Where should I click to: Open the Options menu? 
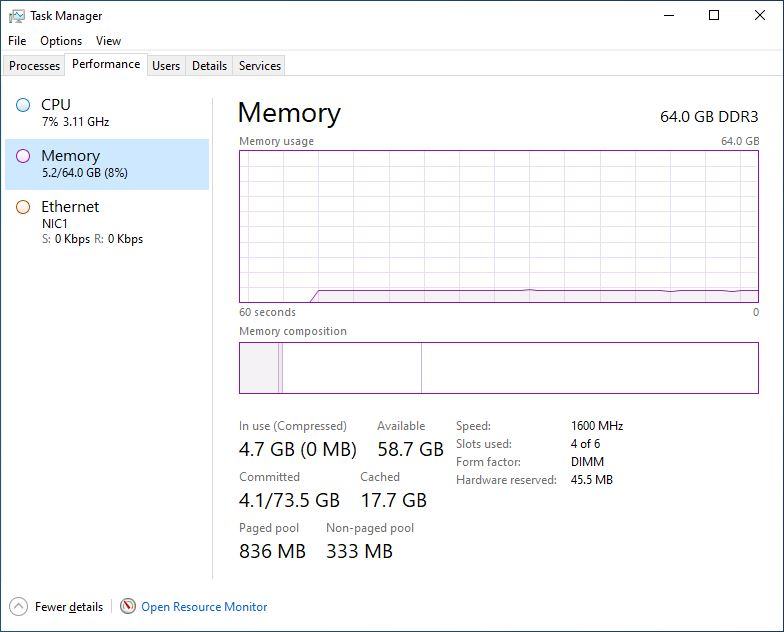[61, 41]
